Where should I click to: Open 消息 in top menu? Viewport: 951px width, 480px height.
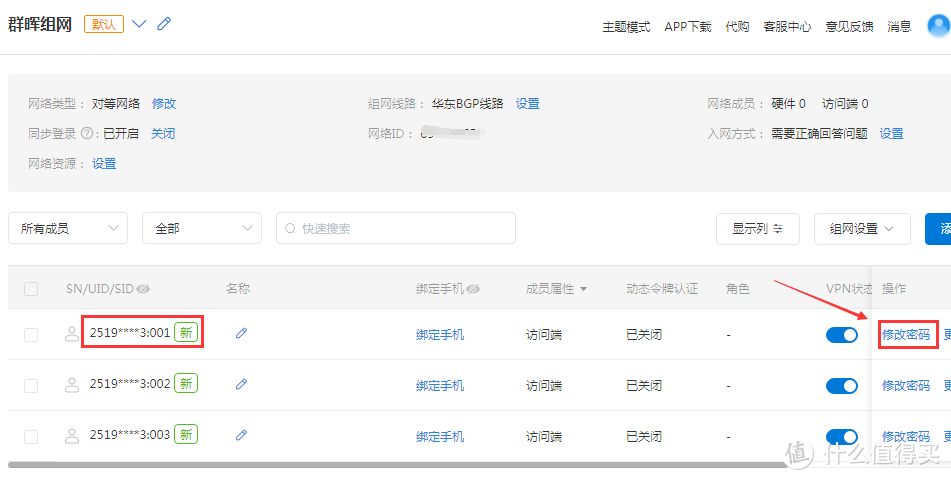tap(899, 27)
